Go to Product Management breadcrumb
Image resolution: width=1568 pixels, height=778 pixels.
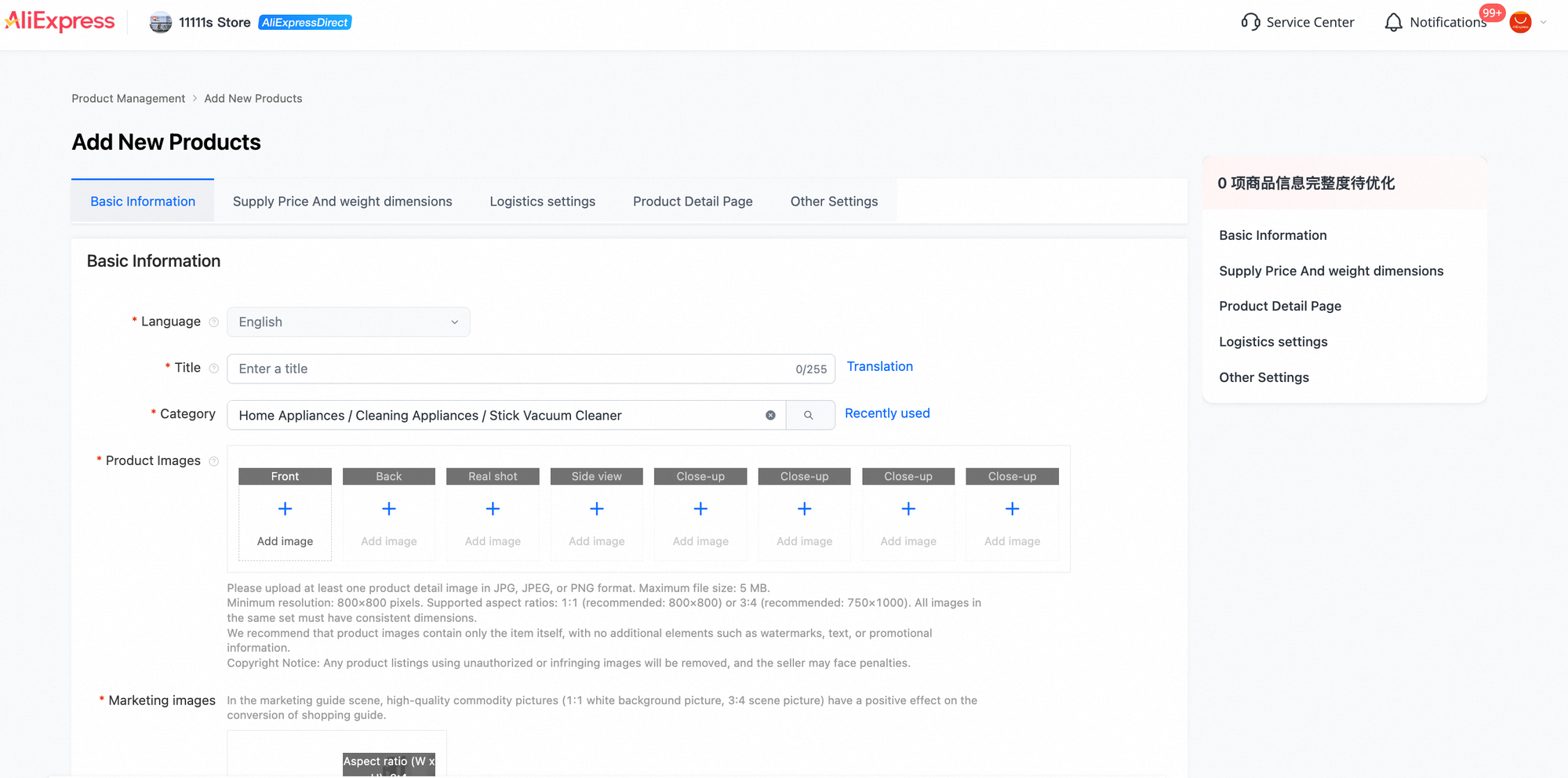click(x=129, y=98)
